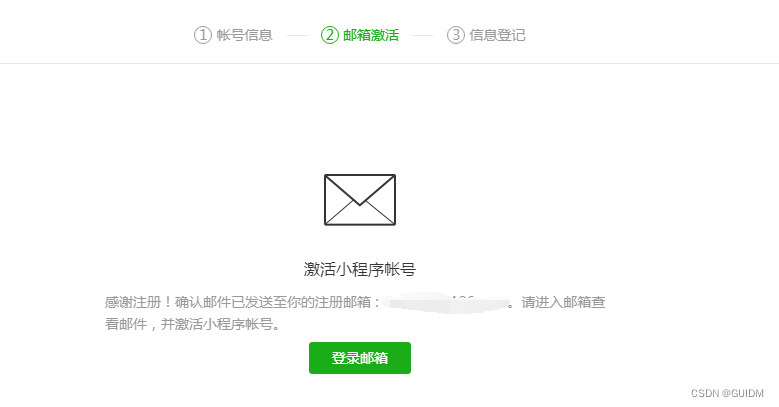The height and width of the screenshot is (407, 779).
Task: Select the 信息登记 step label
Action: click(x=497, y=35)
